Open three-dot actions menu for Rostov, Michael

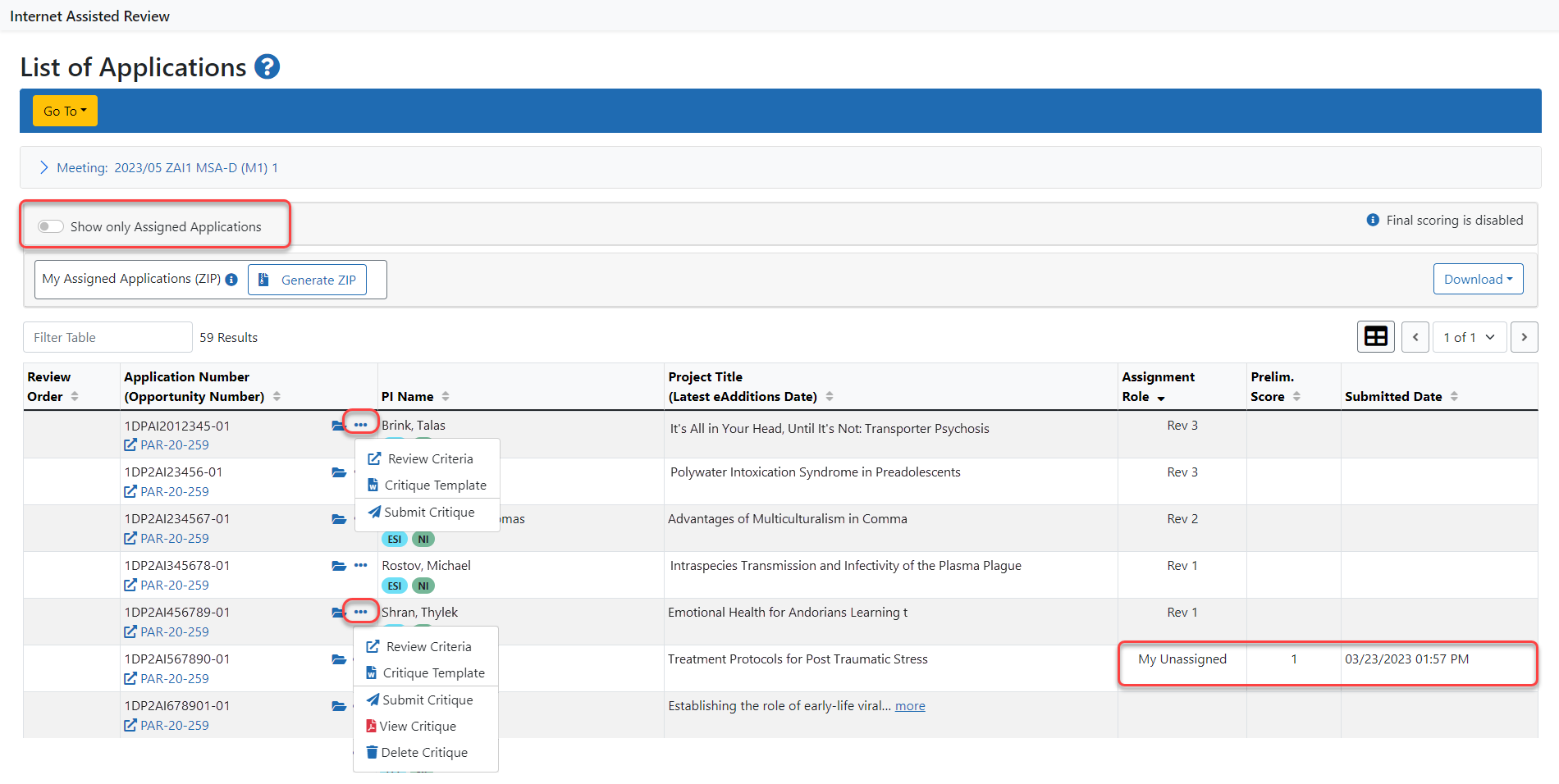coord(361,565)
